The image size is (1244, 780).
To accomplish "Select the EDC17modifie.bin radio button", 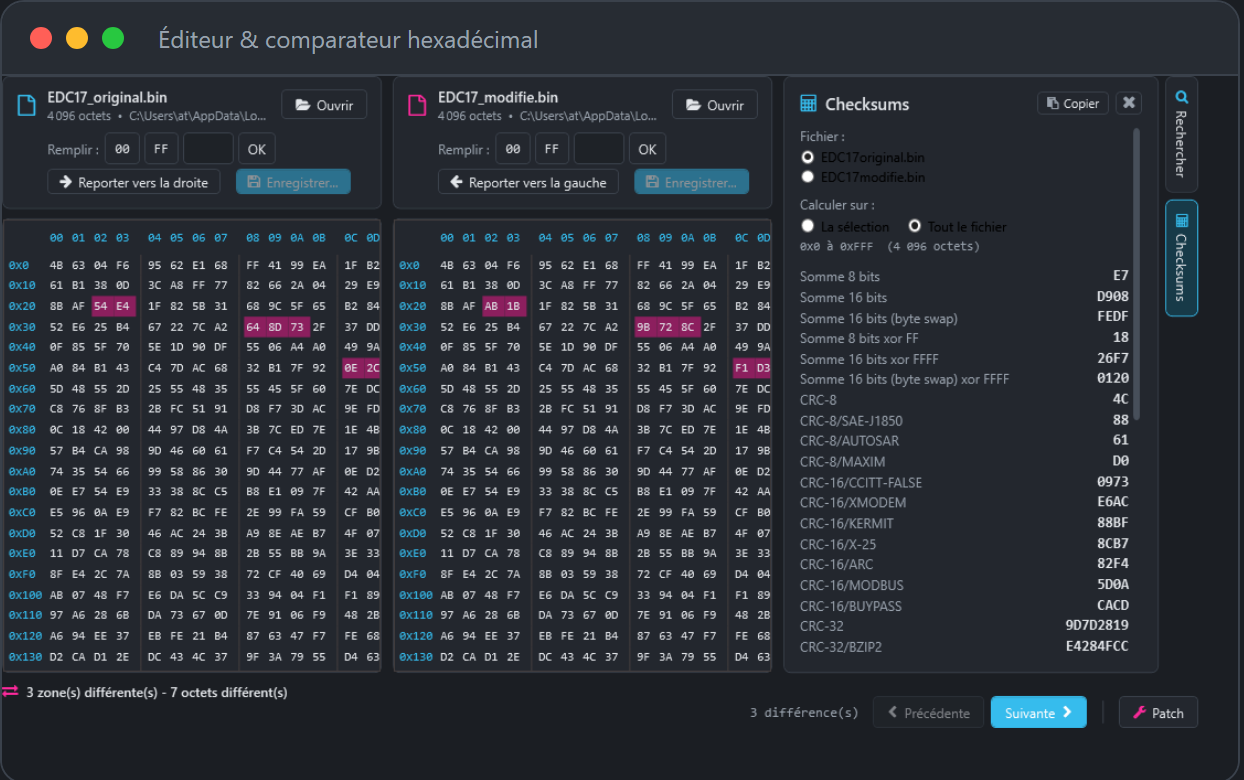I will [808, 177].
